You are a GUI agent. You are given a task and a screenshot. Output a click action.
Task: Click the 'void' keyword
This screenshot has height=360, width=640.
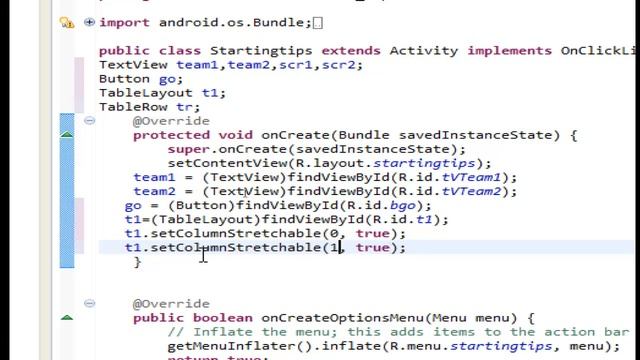pyautogui.click(x=236, y=135)
